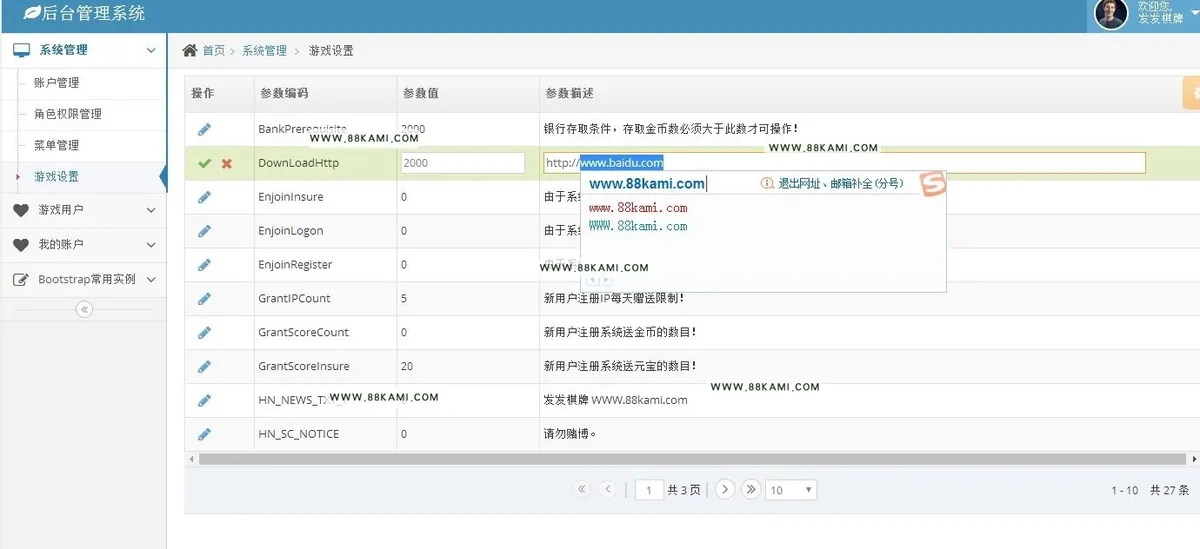Expand the 游戏用户 sidebar menu

[83, 210]
